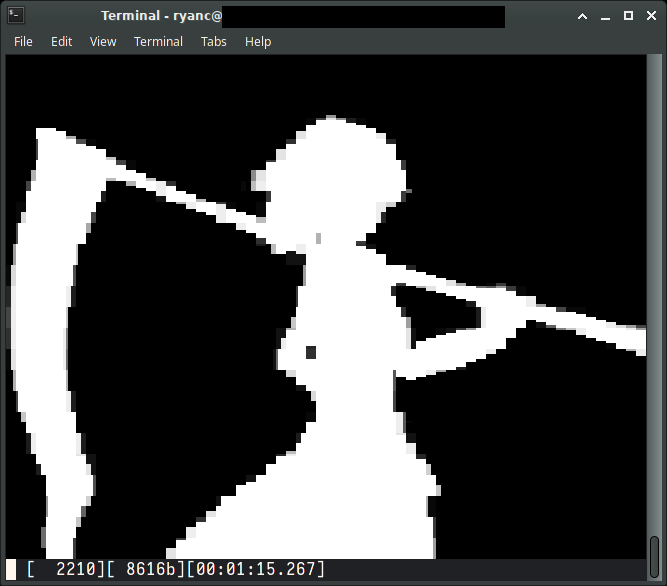Maximize the Terminal window

628,16
